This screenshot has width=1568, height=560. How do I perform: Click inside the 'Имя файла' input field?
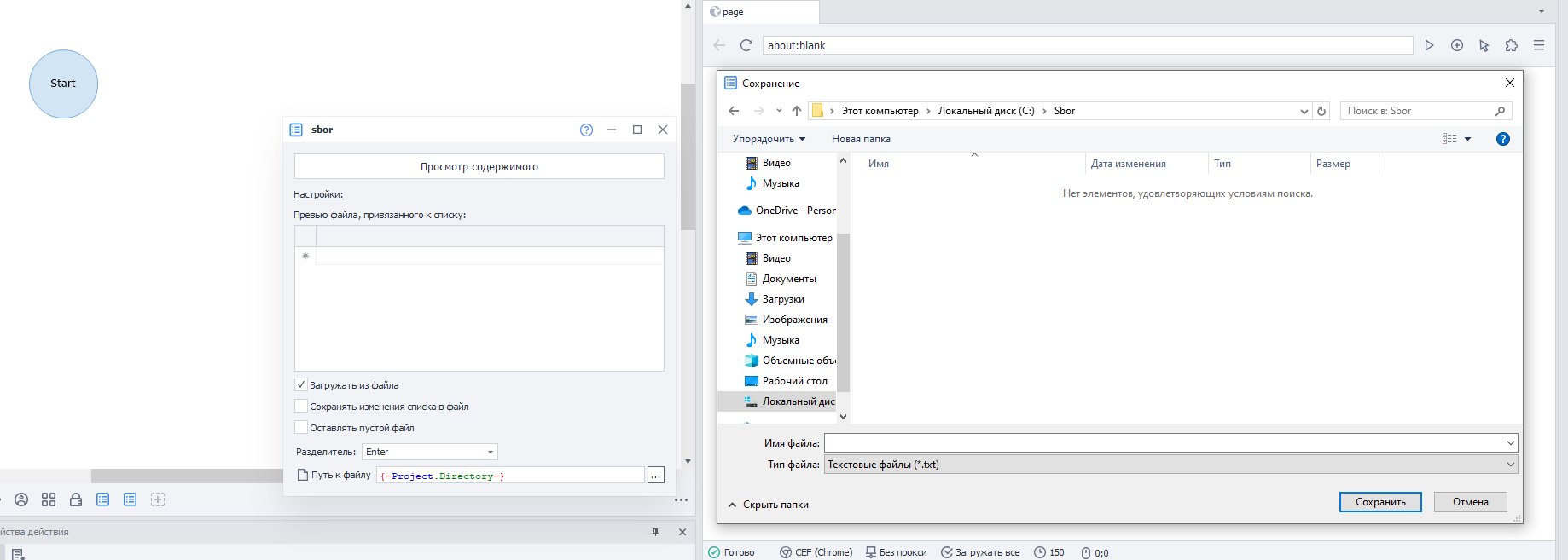pos(1164,442)
